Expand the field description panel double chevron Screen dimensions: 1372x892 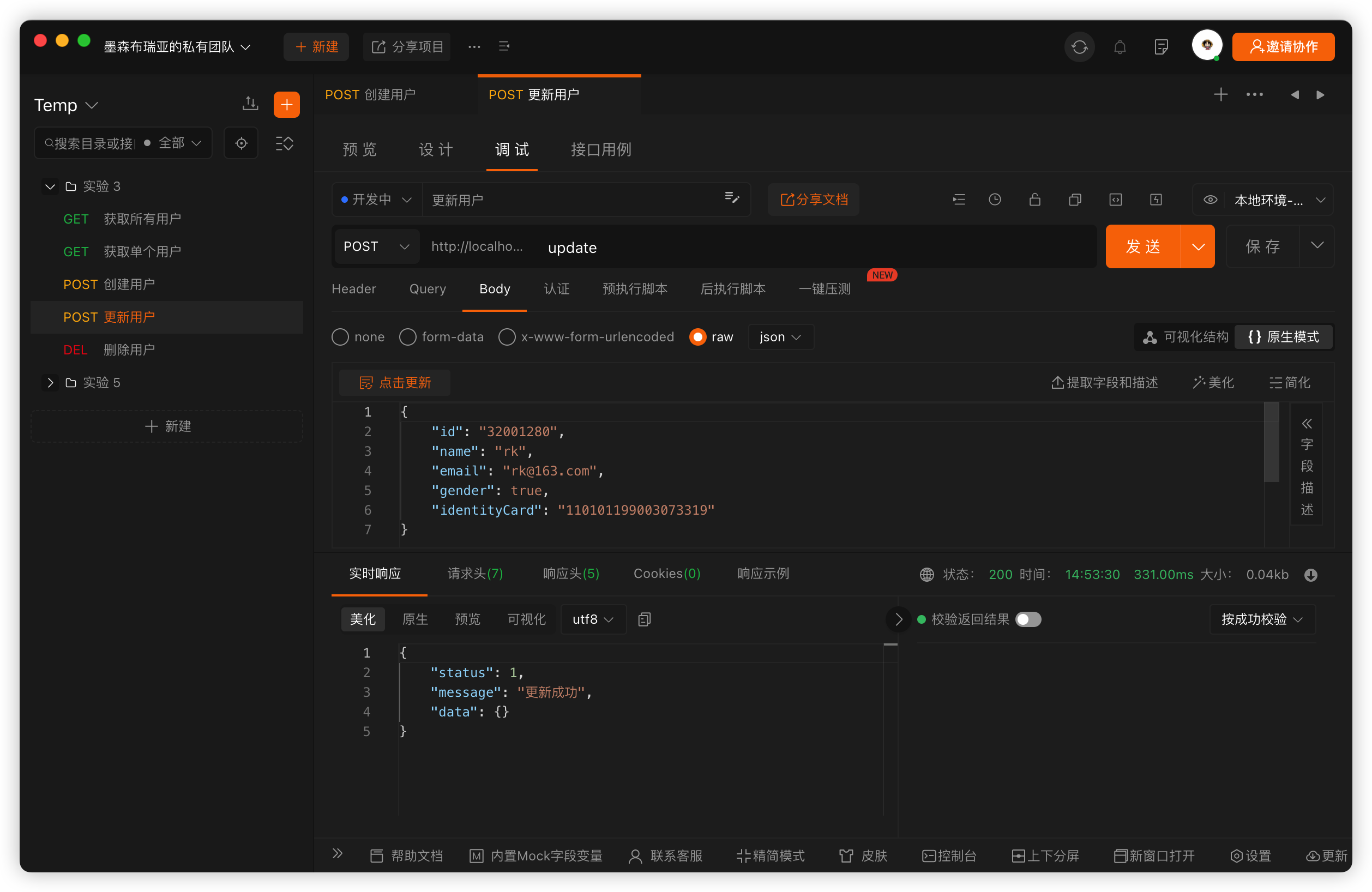click(1306, 424)
